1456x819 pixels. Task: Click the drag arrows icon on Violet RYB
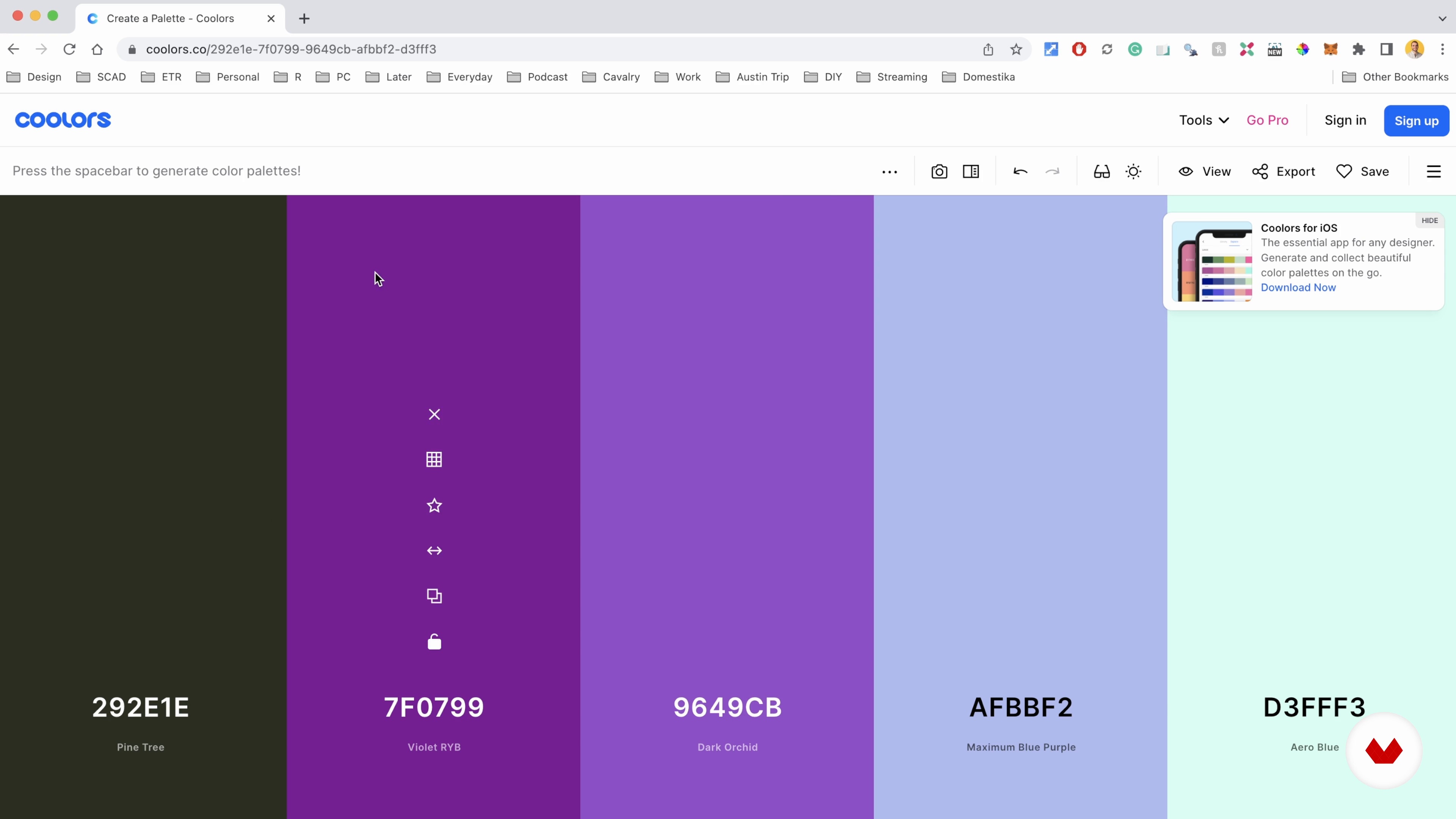(x=434, y=551)
